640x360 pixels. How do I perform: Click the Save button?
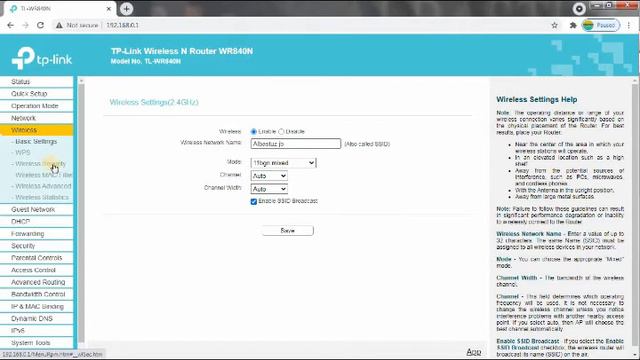pyautogui.click(x=288, y=231)
